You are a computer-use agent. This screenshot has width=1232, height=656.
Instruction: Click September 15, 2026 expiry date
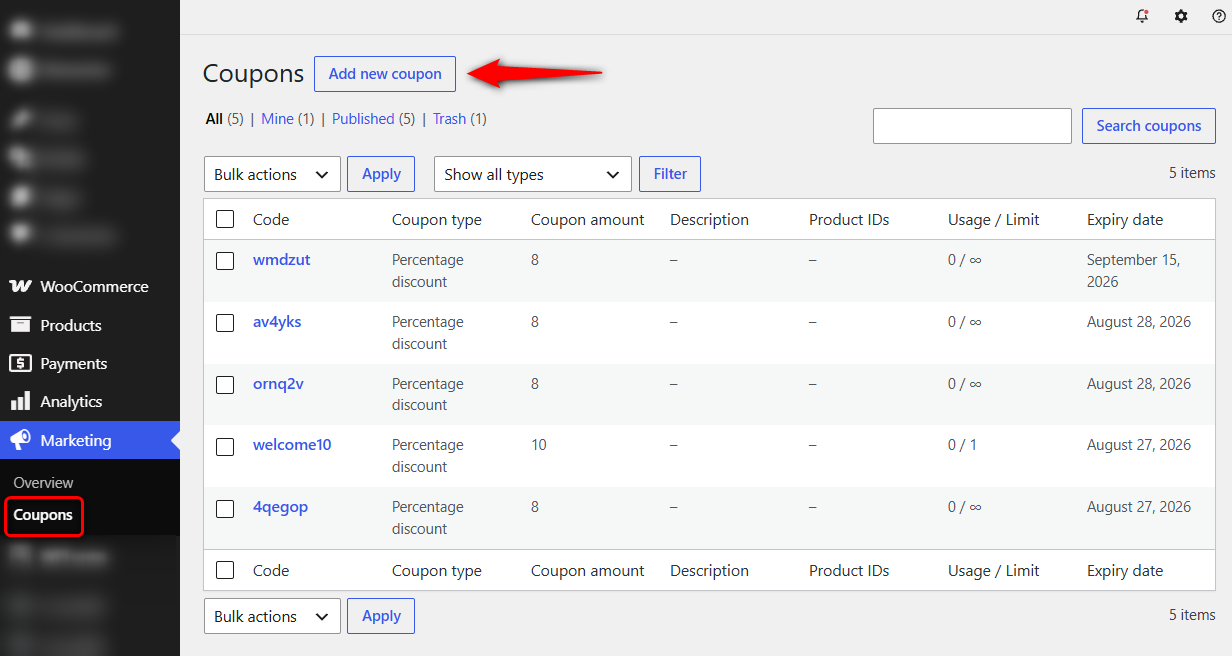click(1134, 271)
